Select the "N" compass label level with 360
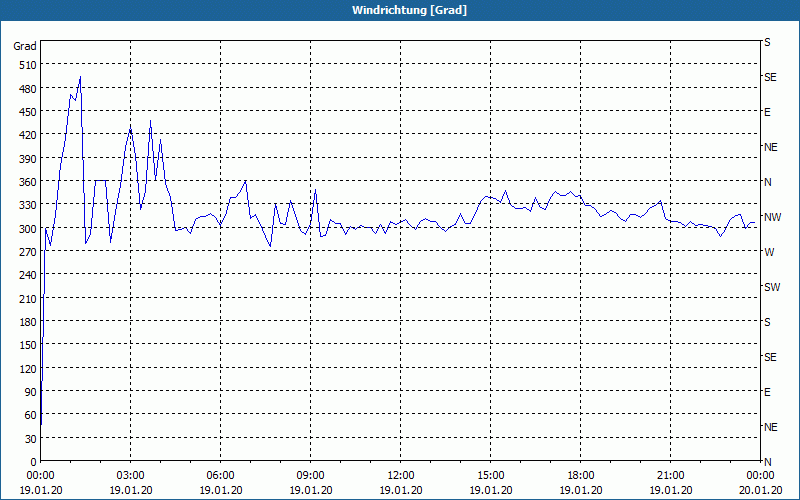800x500 pixels. 768,182
